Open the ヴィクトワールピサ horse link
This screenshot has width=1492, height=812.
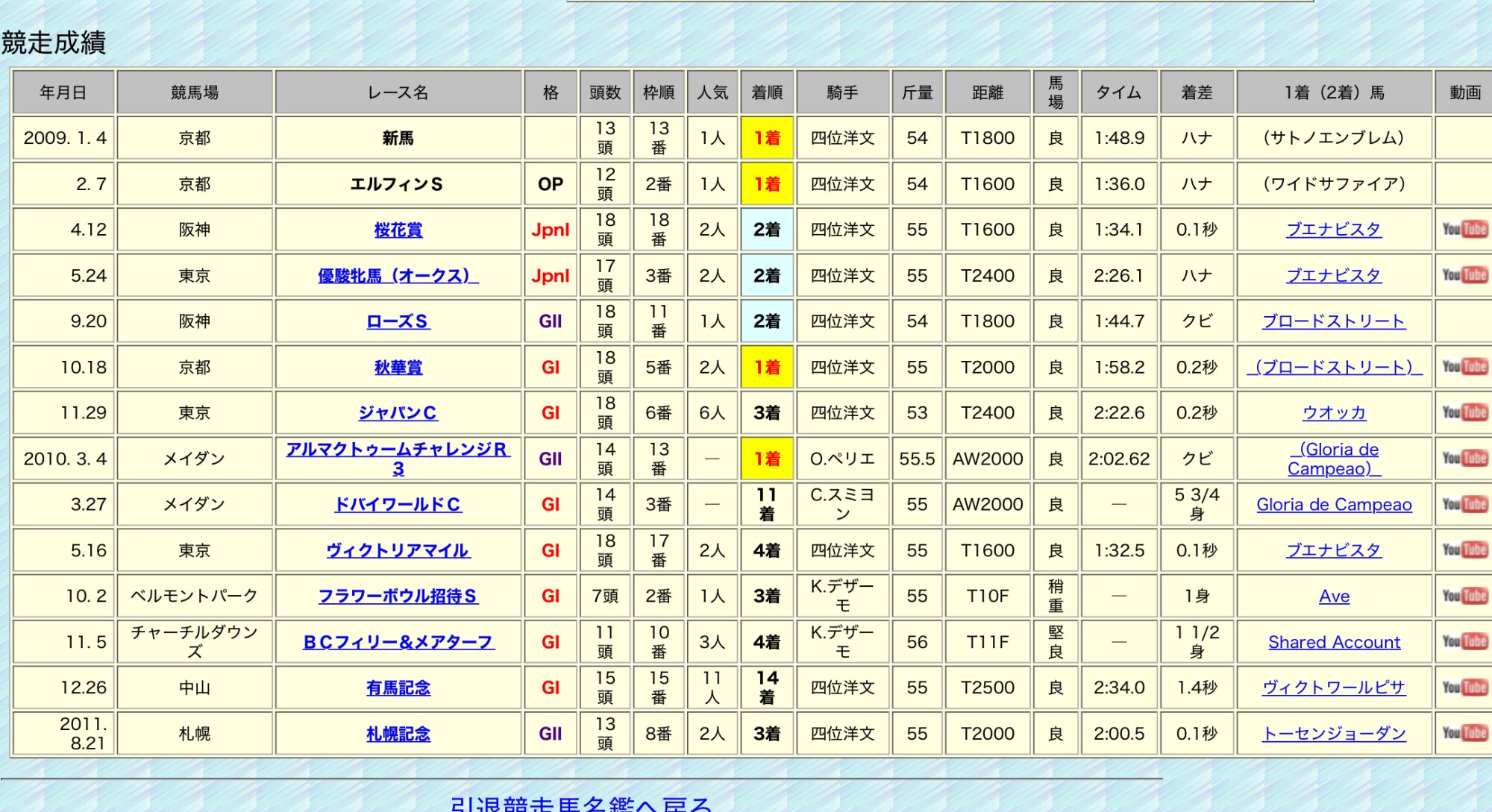click(1334, 687)
